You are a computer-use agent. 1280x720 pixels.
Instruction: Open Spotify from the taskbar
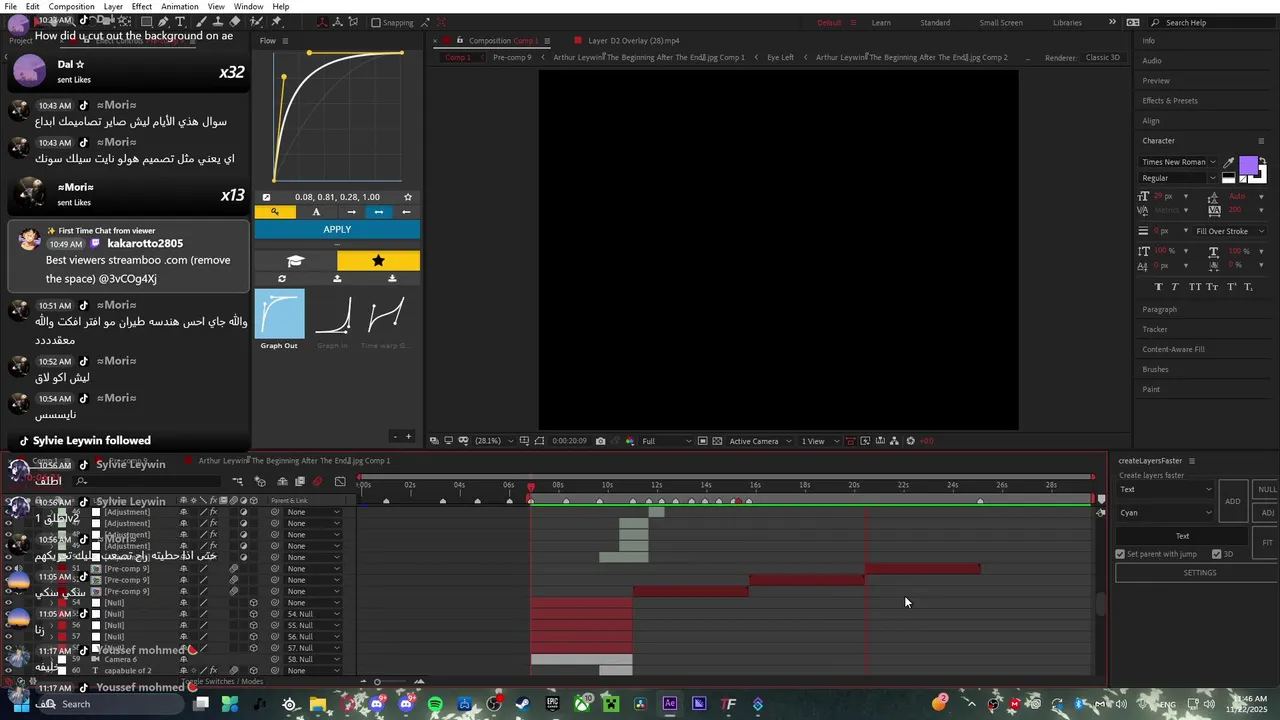click(x=435, y=704)
